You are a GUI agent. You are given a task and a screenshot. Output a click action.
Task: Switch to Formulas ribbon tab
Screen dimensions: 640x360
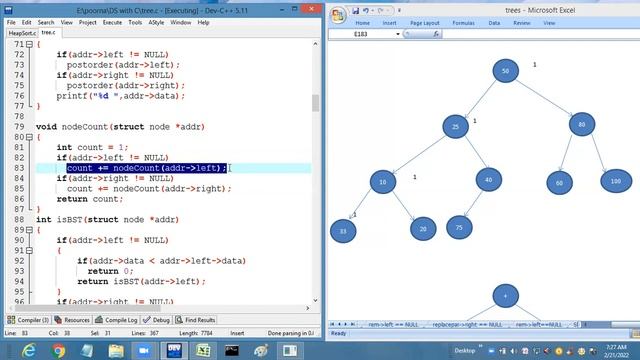(463, 23)
